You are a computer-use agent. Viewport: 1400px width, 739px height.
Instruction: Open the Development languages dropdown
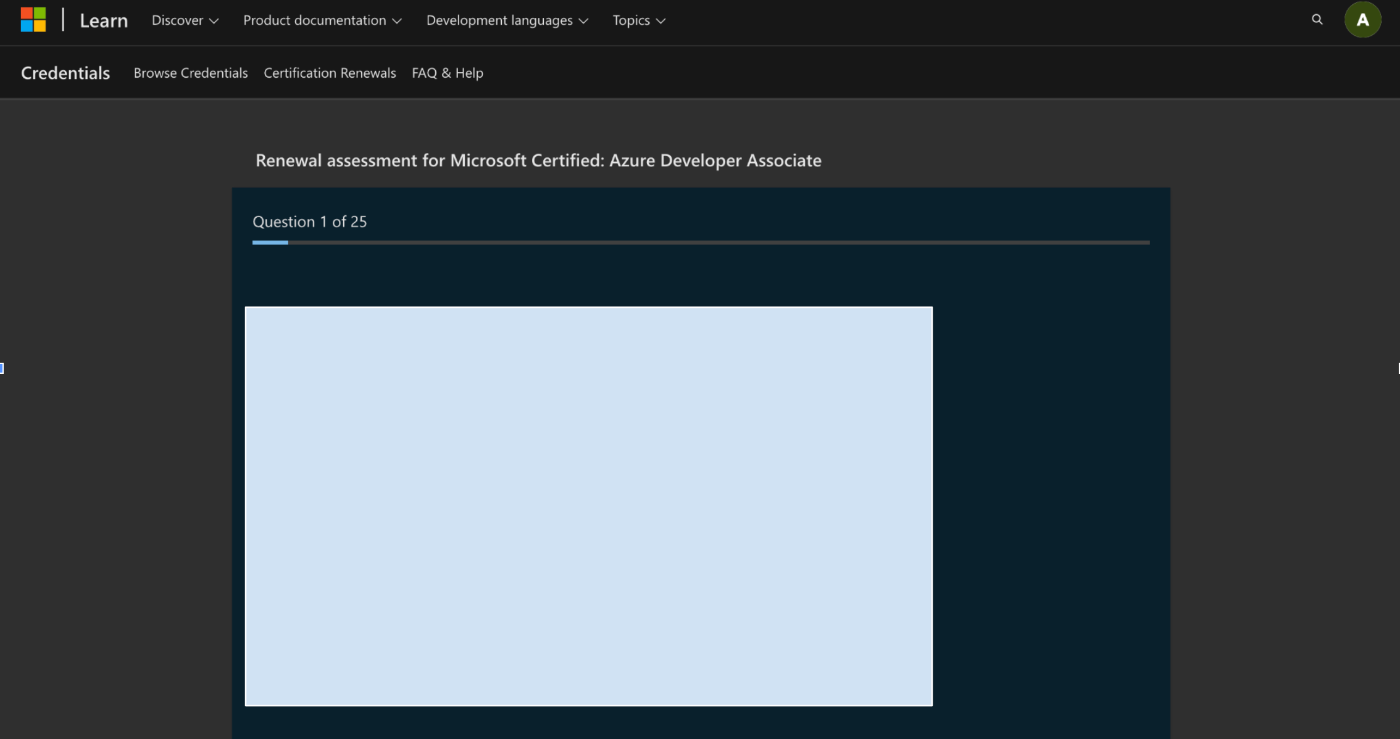click(x=507, y=20)
